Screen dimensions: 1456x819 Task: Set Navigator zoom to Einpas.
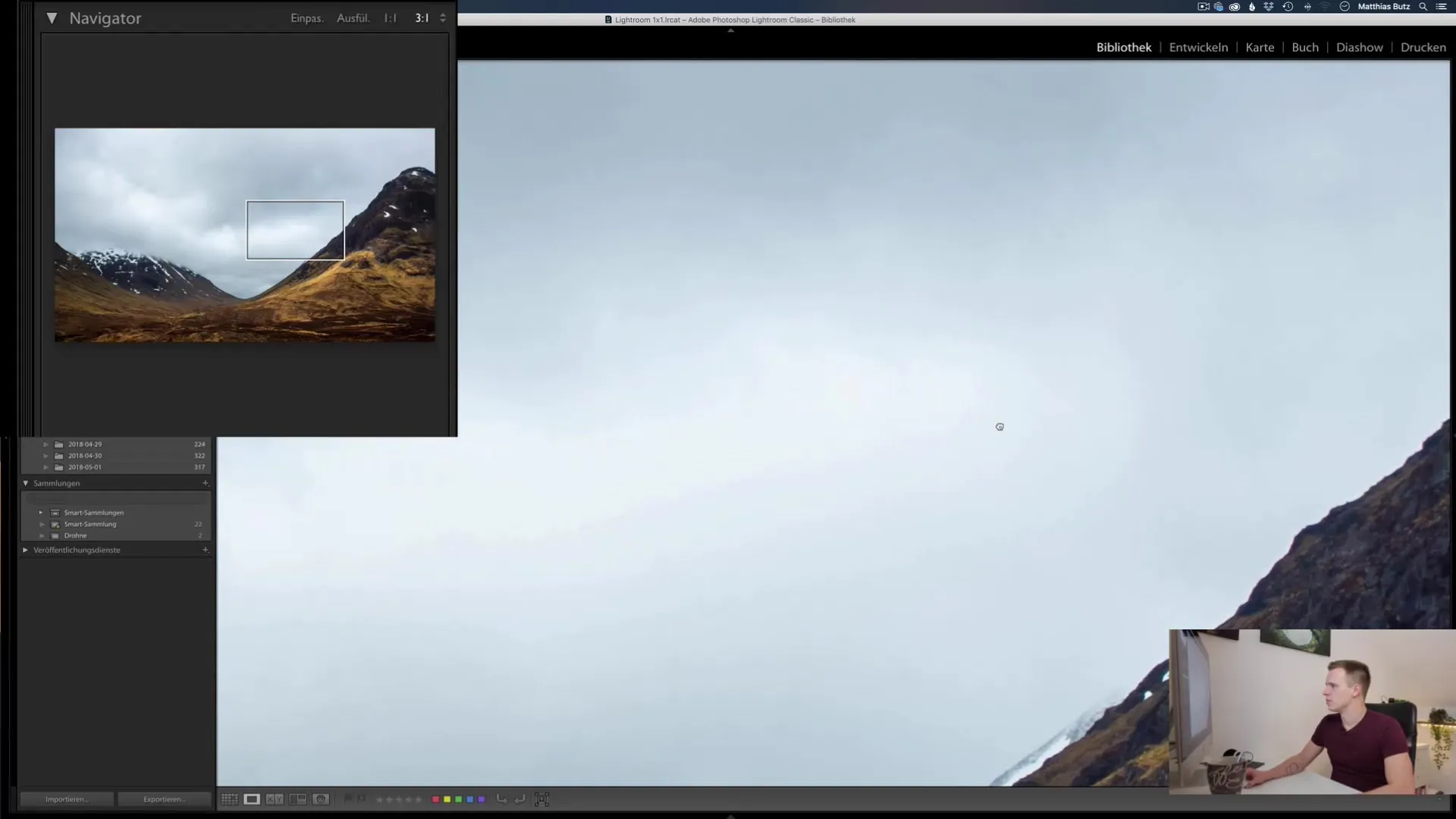(307, 18)
